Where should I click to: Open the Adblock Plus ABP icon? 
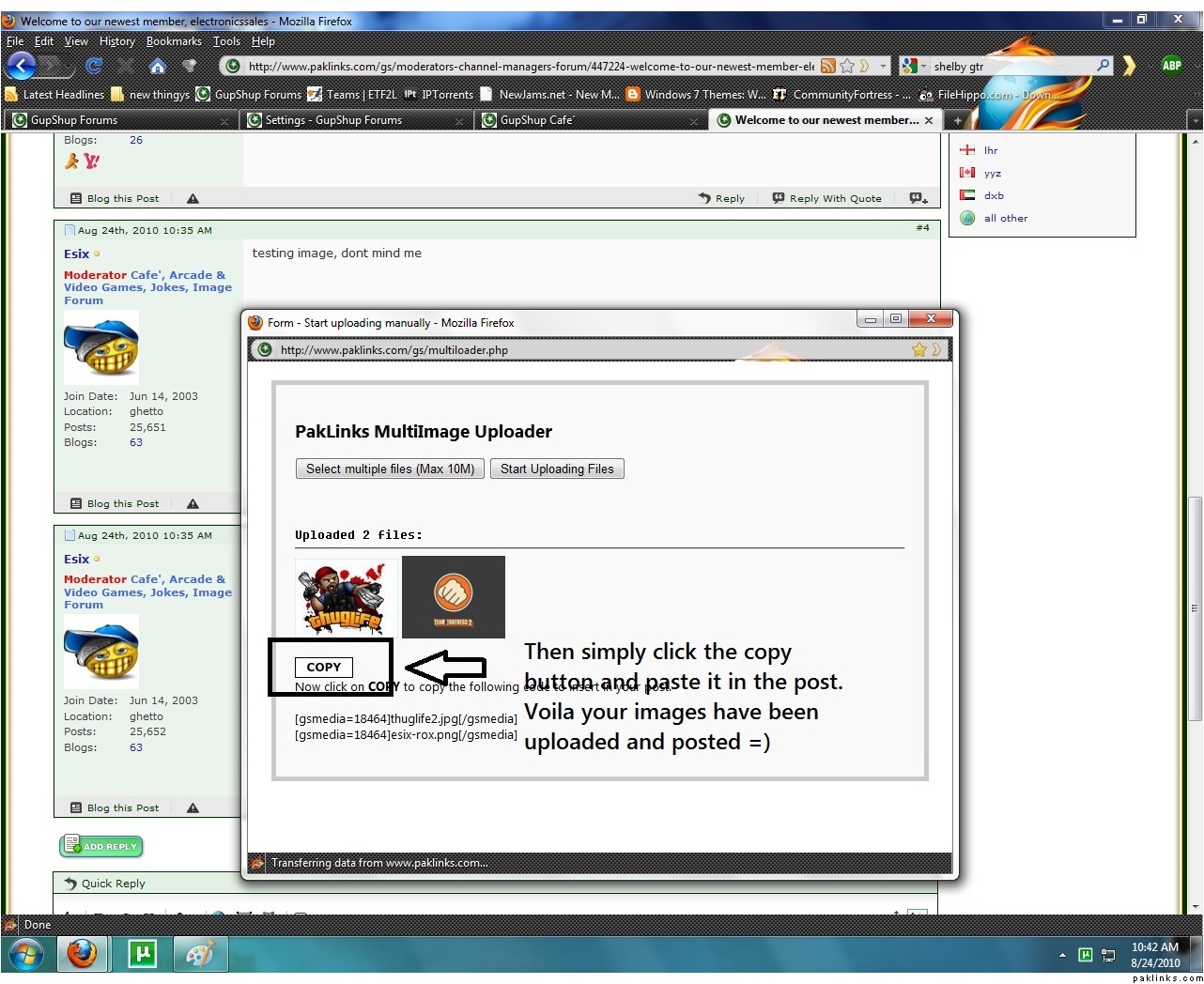point(1171,65)
